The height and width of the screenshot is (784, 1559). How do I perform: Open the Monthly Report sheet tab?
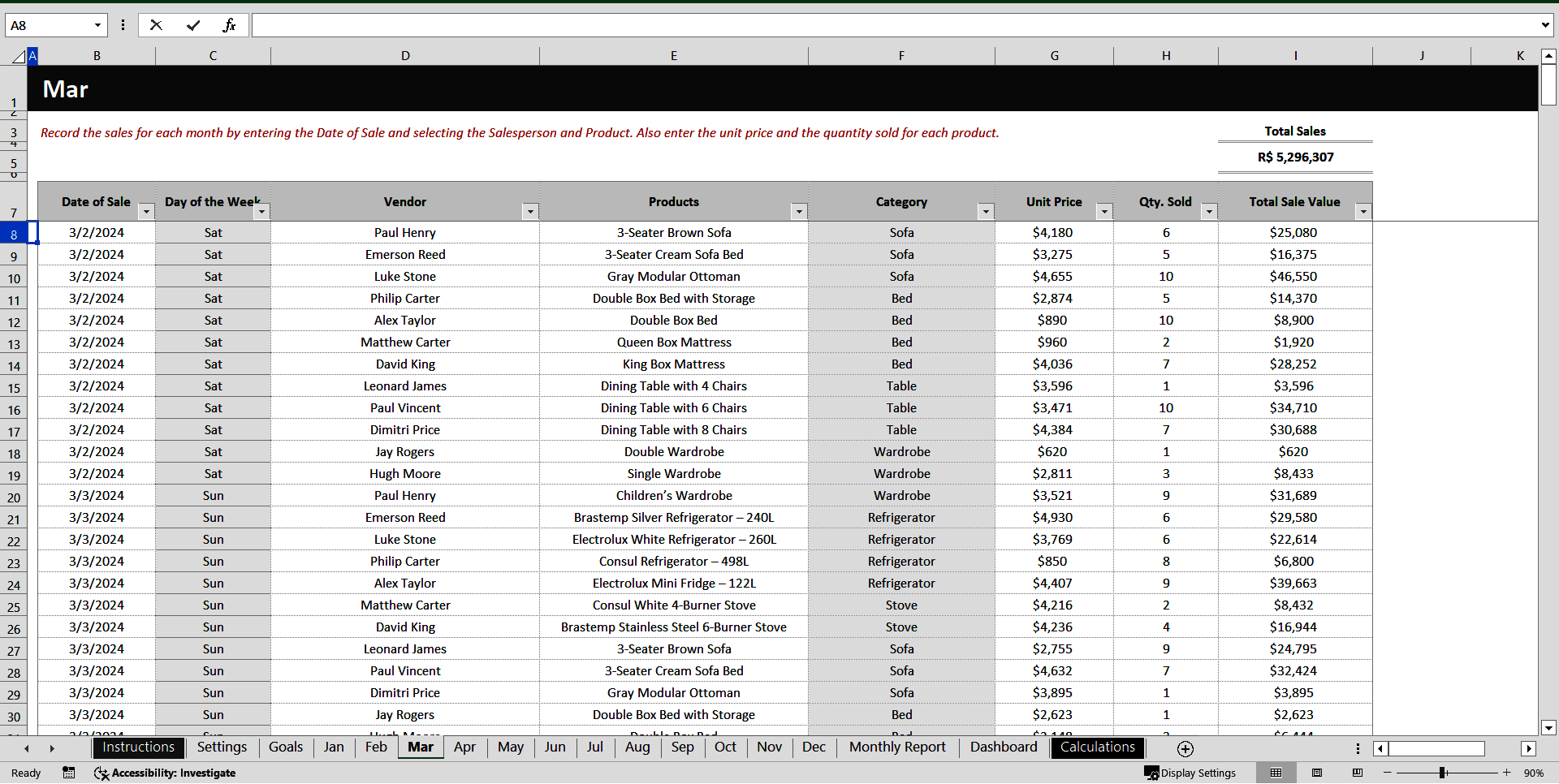(896, 747)
